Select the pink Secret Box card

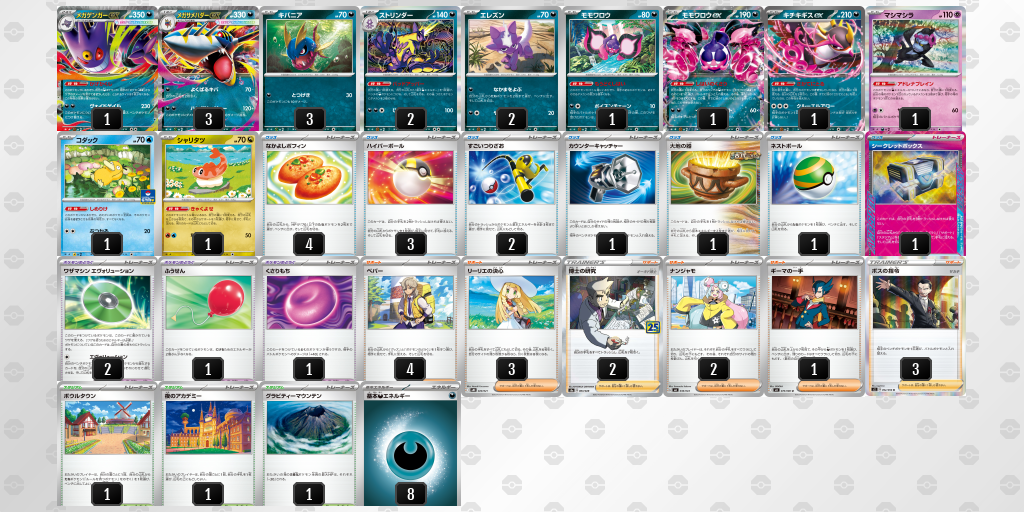click(x=915, y=194)
